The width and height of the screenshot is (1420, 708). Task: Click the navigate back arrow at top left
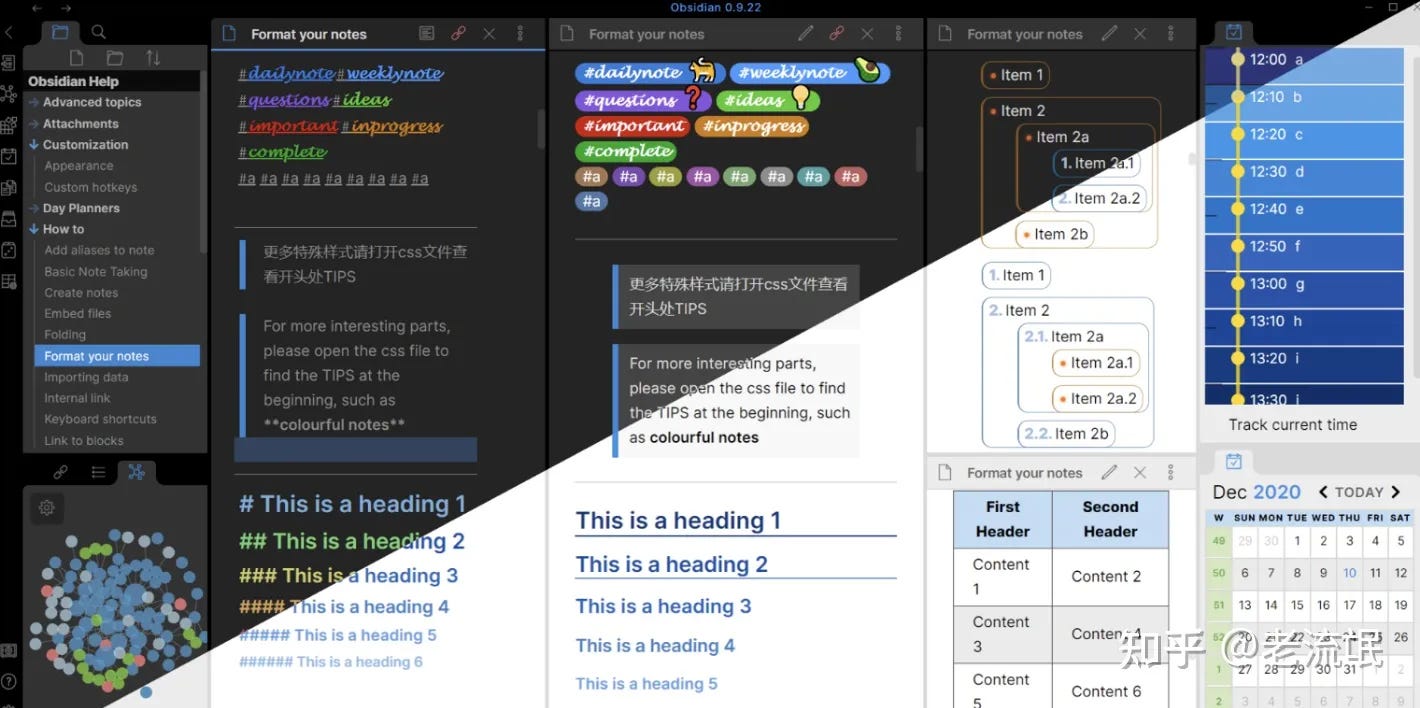pyautogui.click(x=37, y=8)
